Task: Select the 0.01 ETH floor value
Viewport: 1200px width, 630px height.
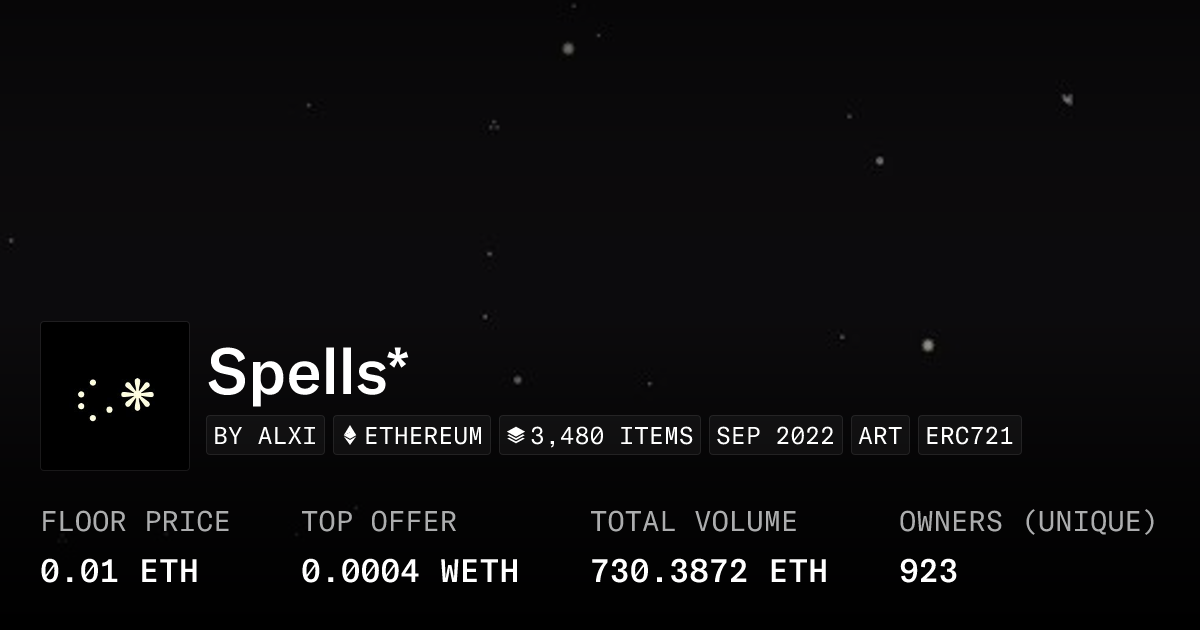Action: click(x=119, y=571)
